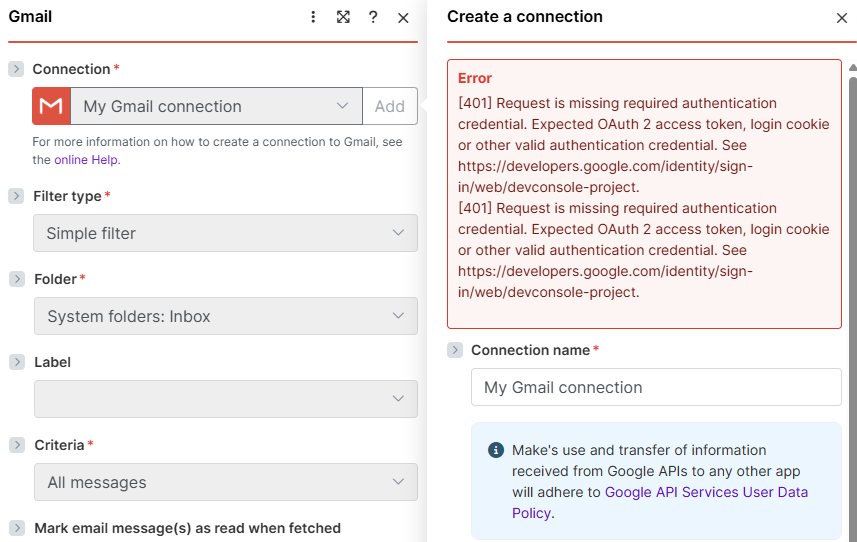This screenshot has width=857, height=542.
Task: Open the help question mark icon
Action: click(373, 17)
